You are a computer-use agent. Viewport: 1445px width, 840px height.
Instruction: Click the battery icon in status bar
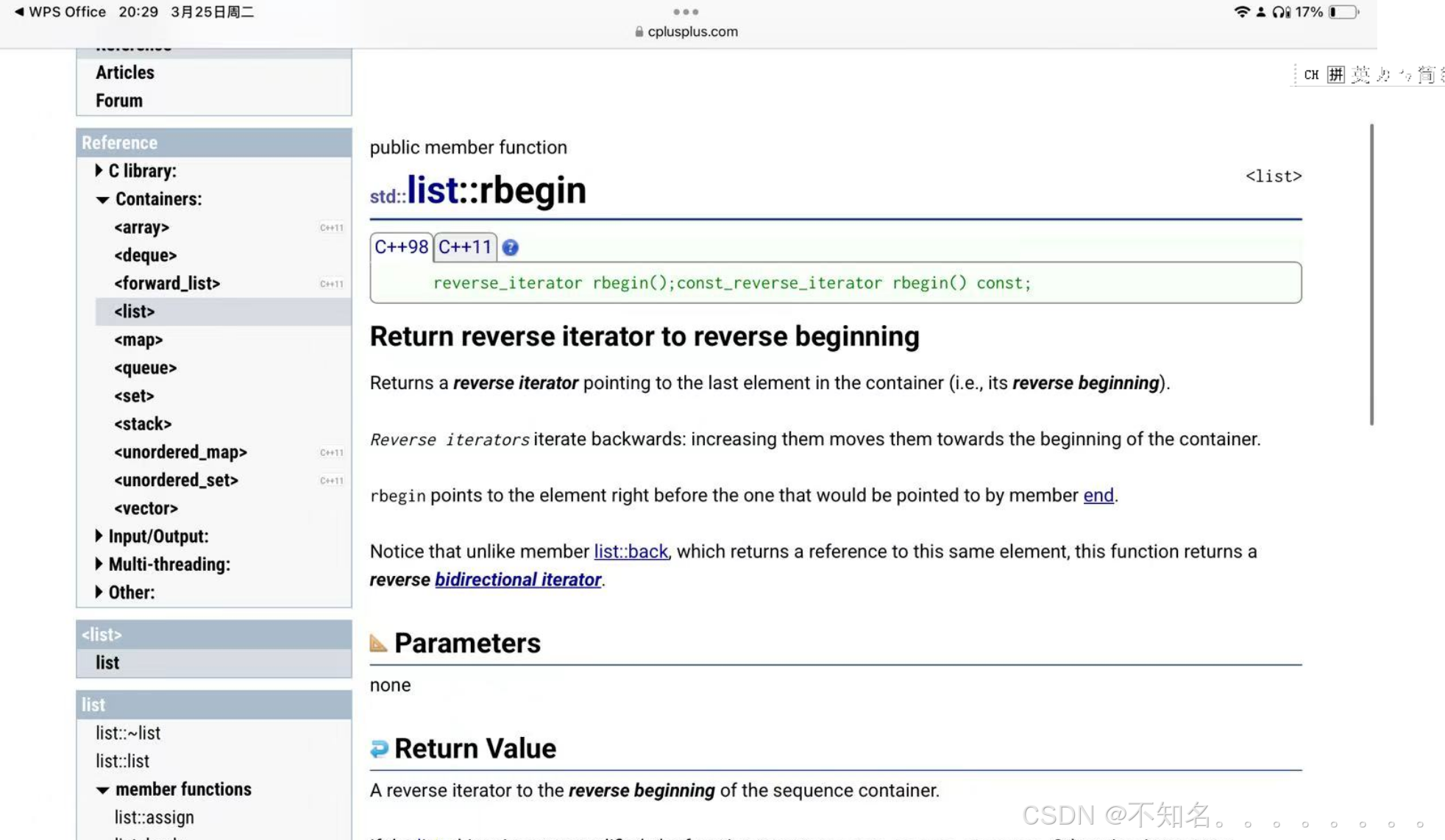[x=1343, y=12]
